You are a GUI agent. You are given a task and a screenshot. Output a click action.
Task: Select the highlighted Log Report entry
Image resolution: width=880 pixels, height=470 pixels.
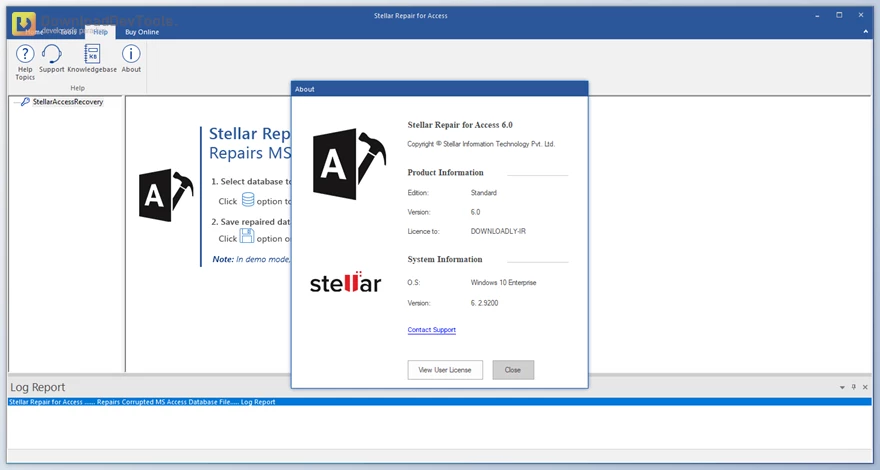[x=439, y=402]
